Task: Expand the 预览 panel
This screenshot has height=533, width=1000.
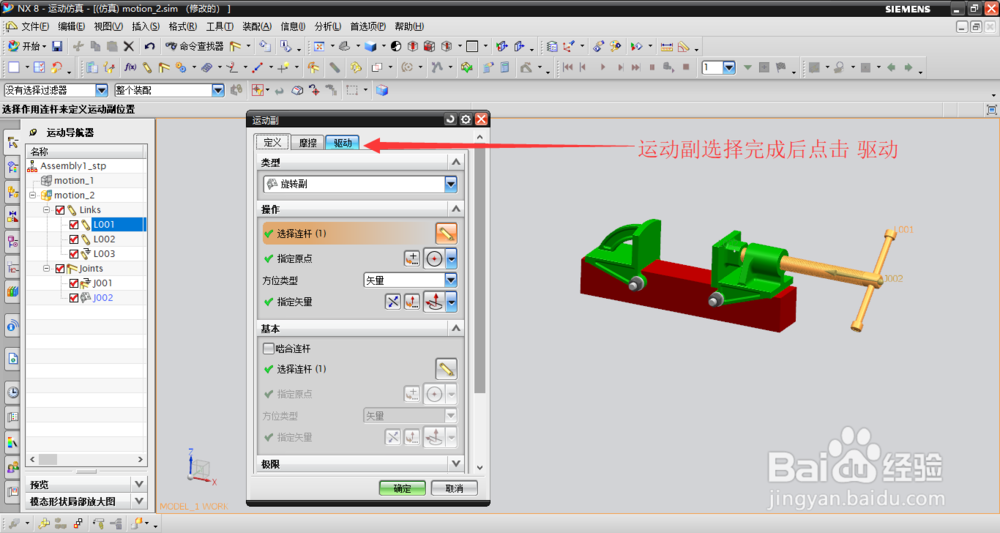Action: (139, 483)
